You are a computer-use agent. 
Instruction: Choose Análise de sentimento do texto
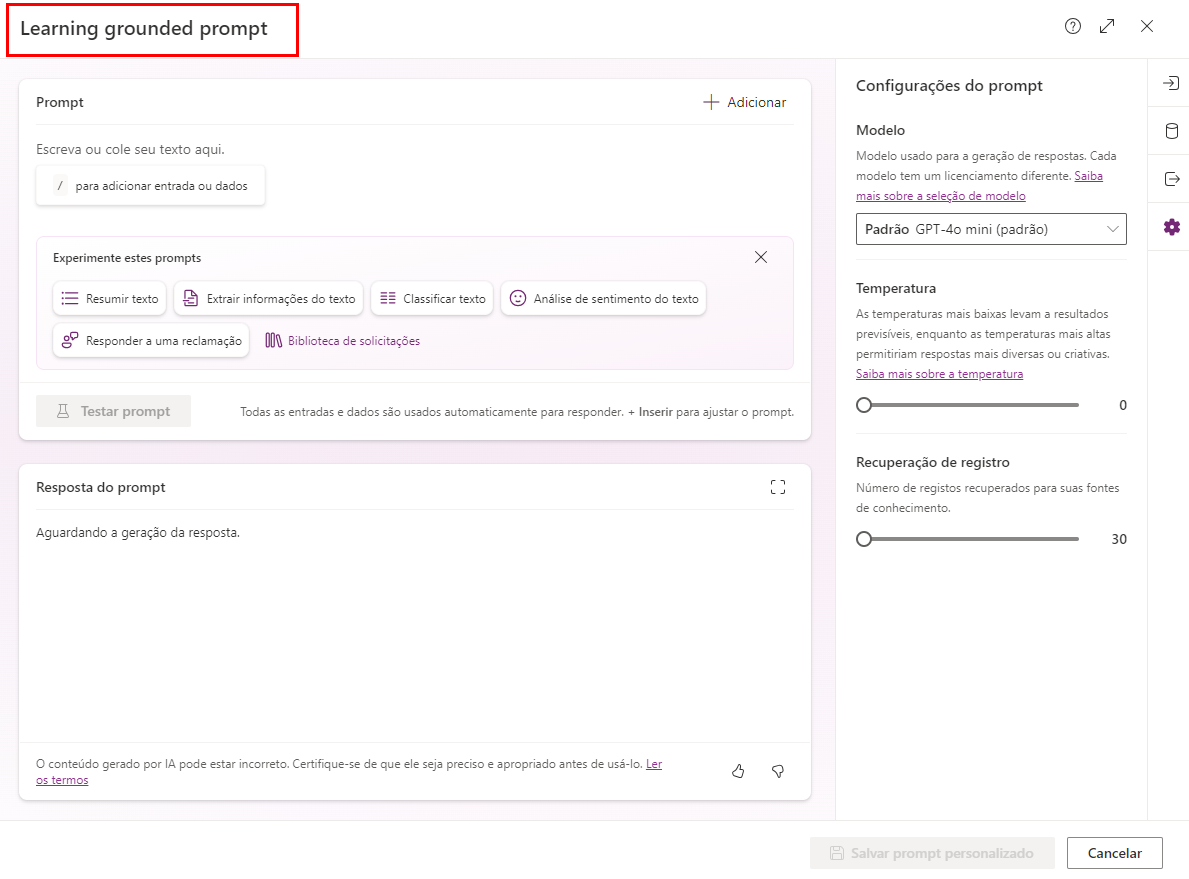coord(604,299)
